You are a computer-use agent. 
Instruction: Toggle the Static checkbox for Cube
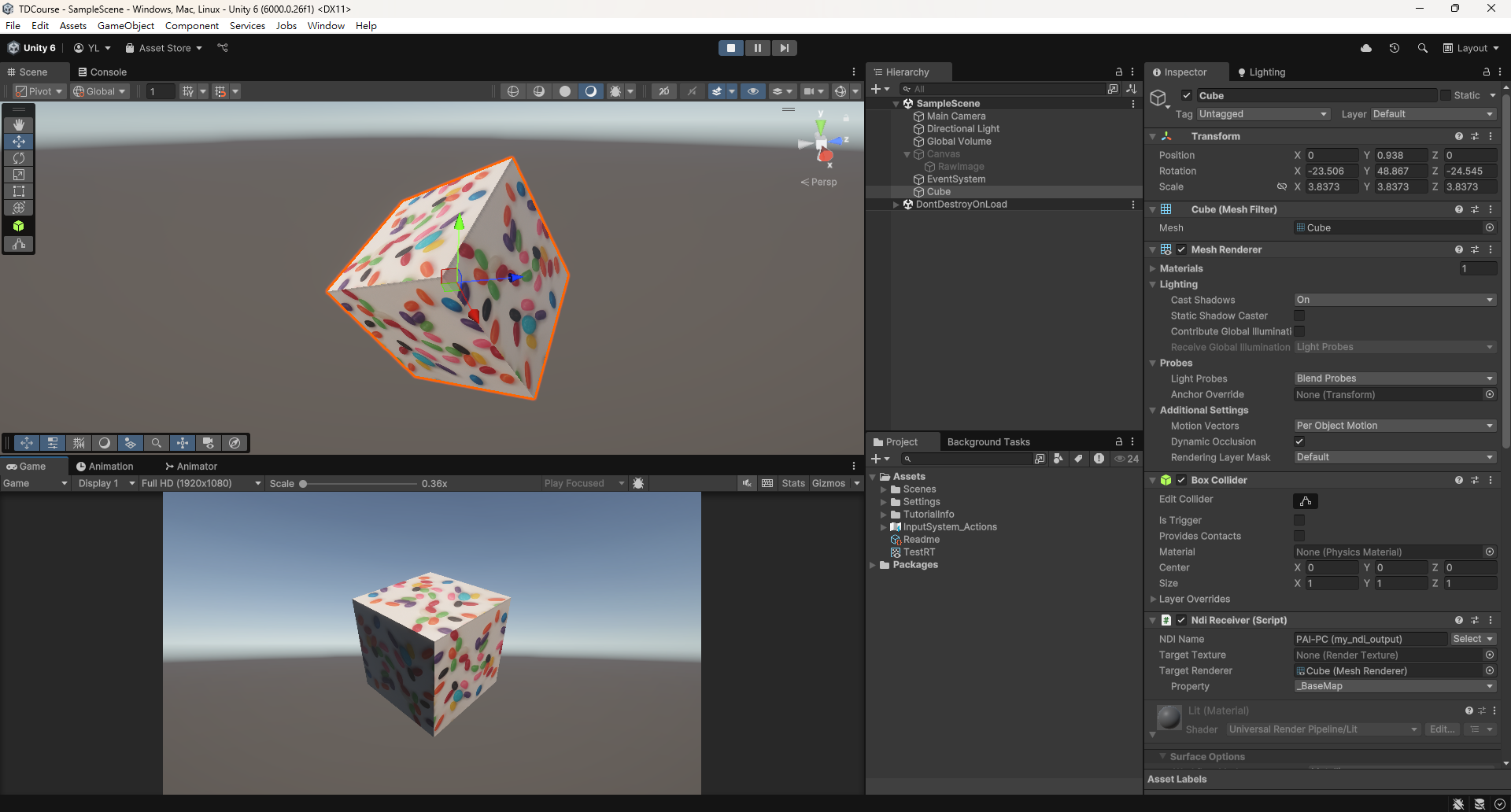point(1446,95)
